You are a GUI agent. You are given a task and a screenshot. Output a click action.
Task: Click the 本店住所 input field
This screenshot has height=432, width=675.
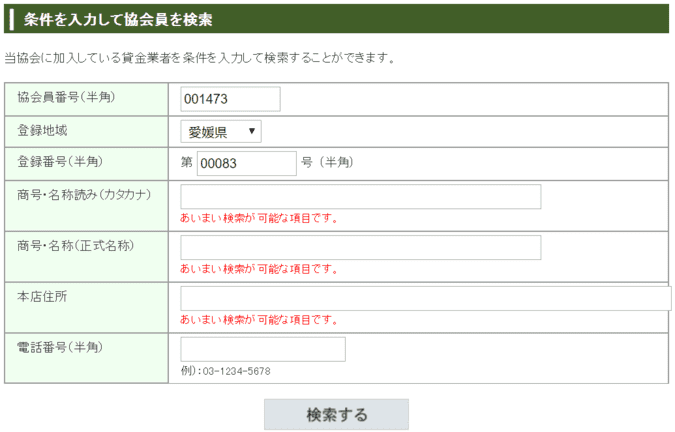click(426, 298)
